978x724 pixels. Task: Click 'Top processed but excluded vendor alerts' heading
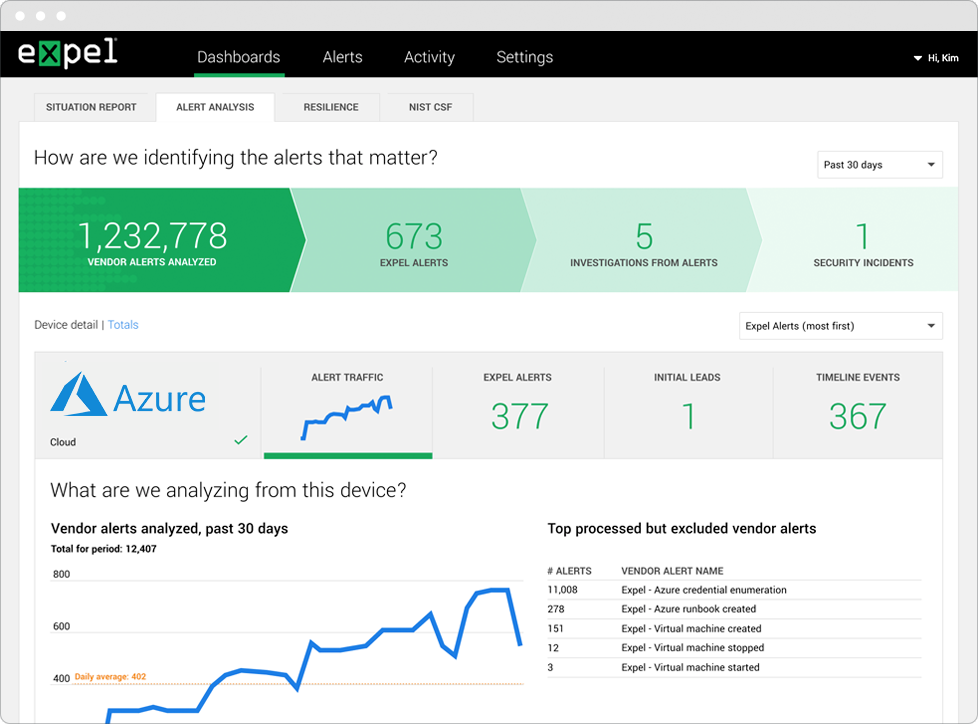pyautogui.click(x=682, y=529)
